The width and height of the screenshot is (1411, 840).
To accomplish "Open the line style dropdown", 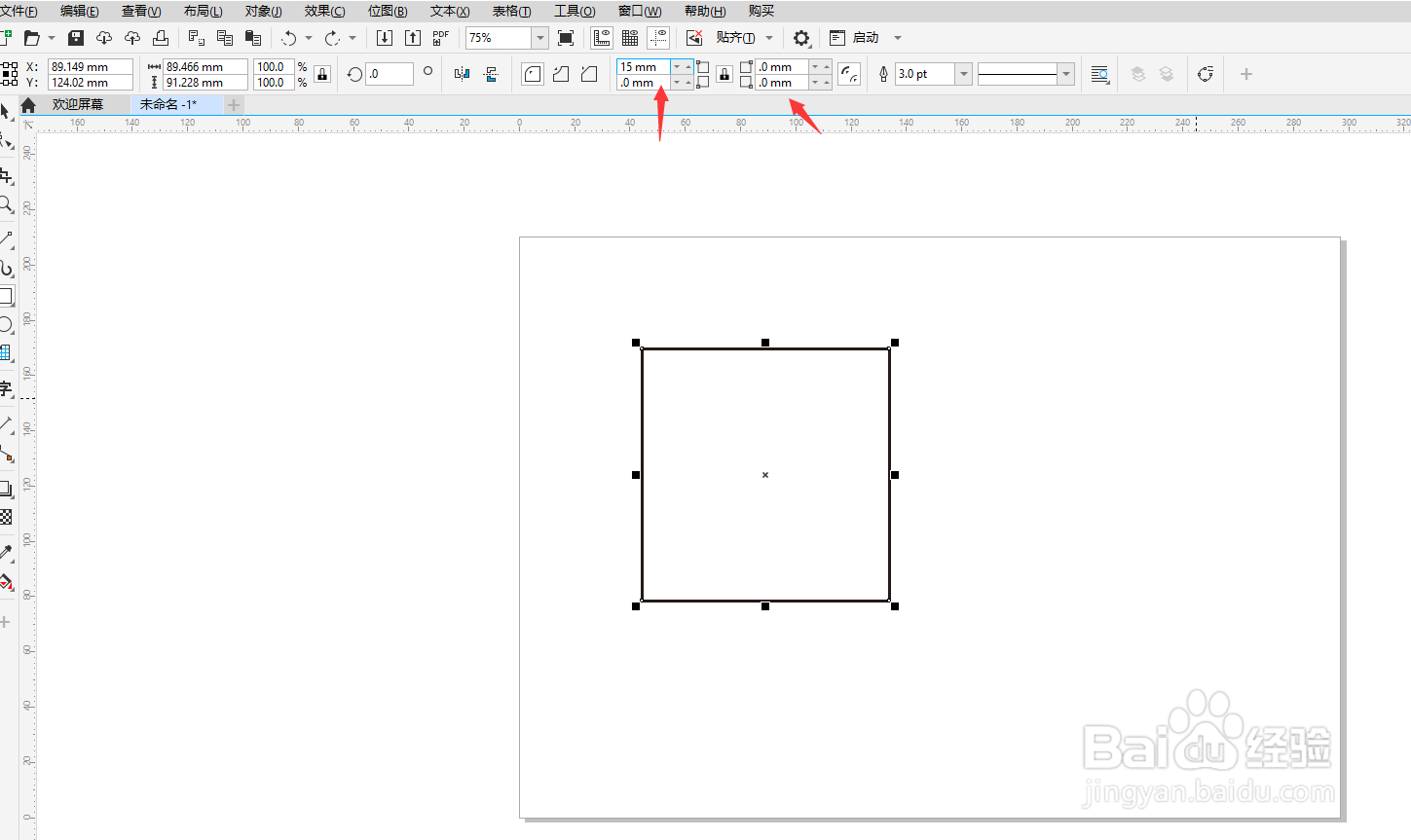I will pyautogui.click(x=1065, y=74).
